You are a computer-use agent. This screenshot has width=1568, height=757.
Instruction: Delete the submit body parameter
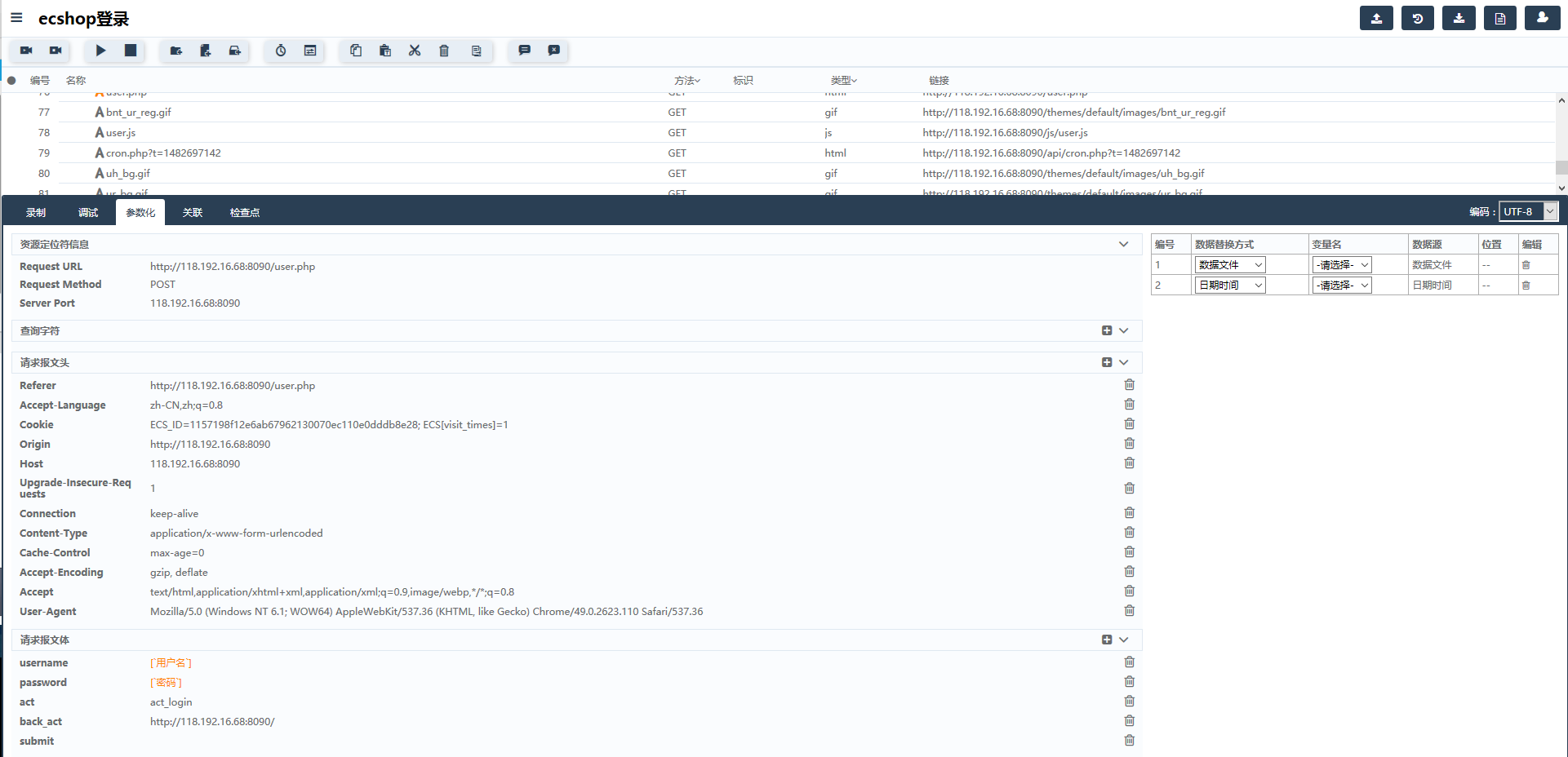click(x=1130, y=741)
